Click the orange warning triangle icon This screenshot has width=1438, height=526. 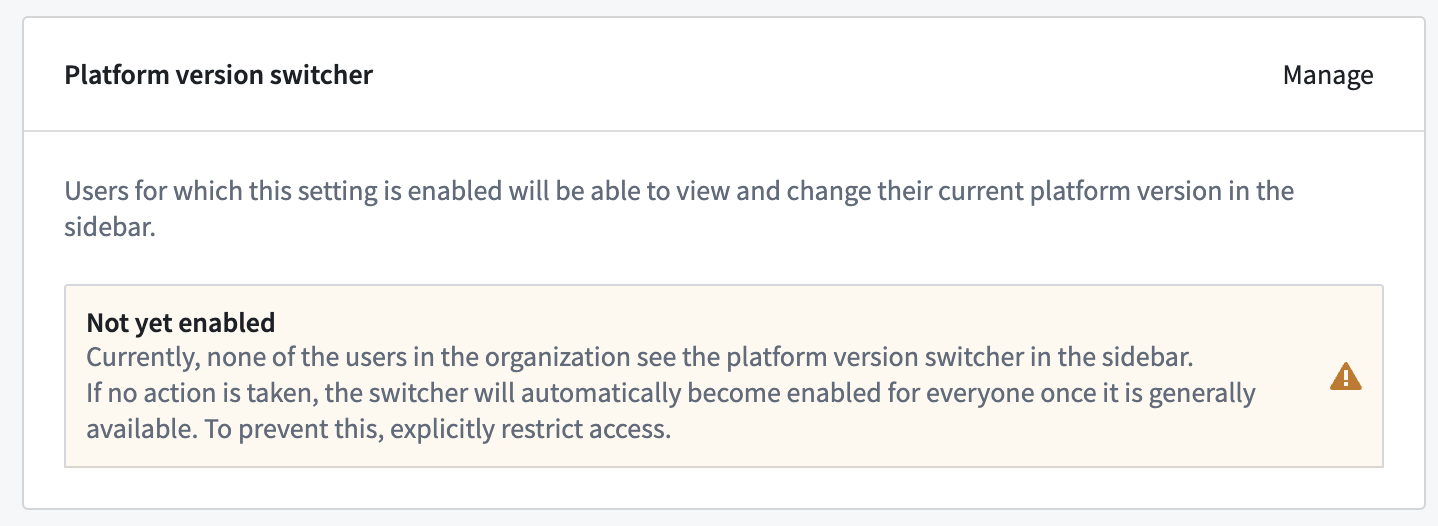(x=1345, y=377)
